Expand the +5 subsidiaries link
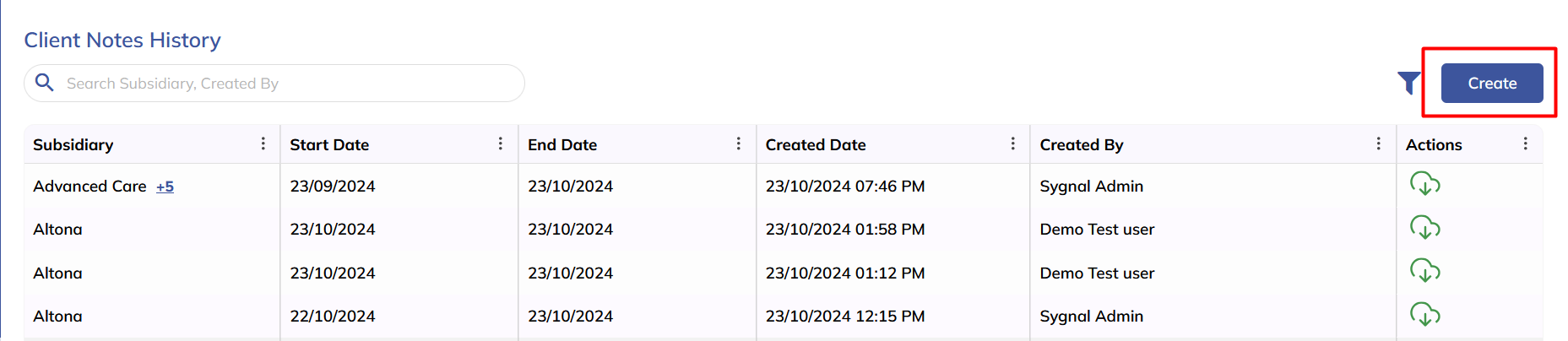The image size is (1568, 341). coord(165,187)
